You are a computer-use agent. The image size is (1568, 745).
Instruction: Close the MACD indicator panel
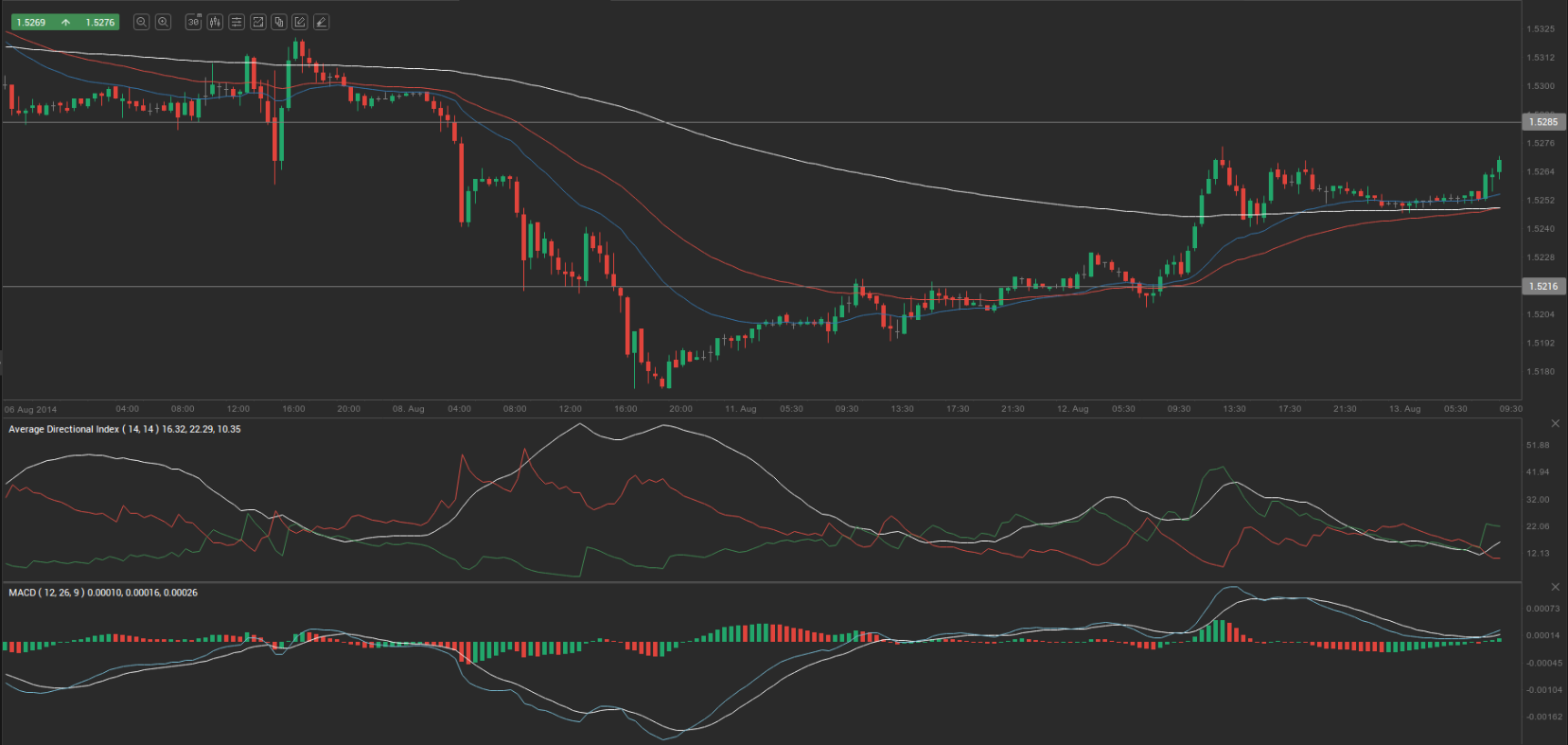pyautogui.click(x=1555, y=587)
